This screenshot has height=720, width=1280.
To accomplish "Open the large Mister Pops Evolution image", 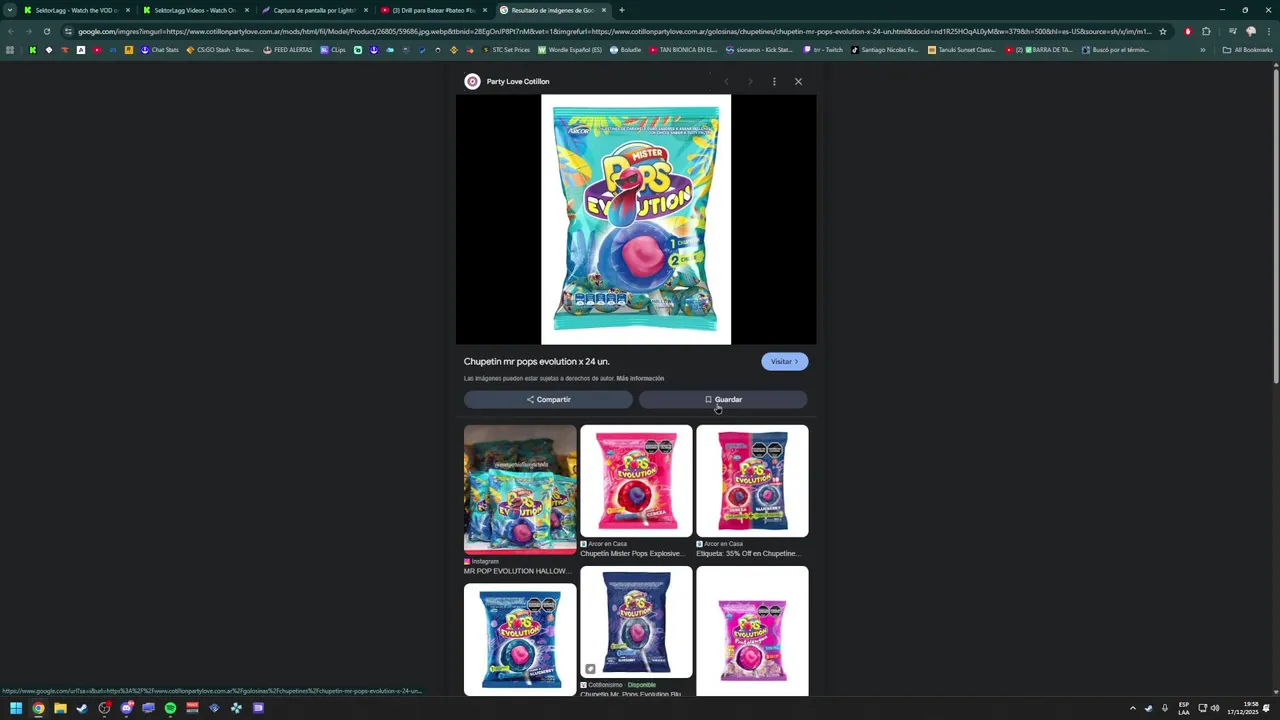I will (x=636, y=219).
